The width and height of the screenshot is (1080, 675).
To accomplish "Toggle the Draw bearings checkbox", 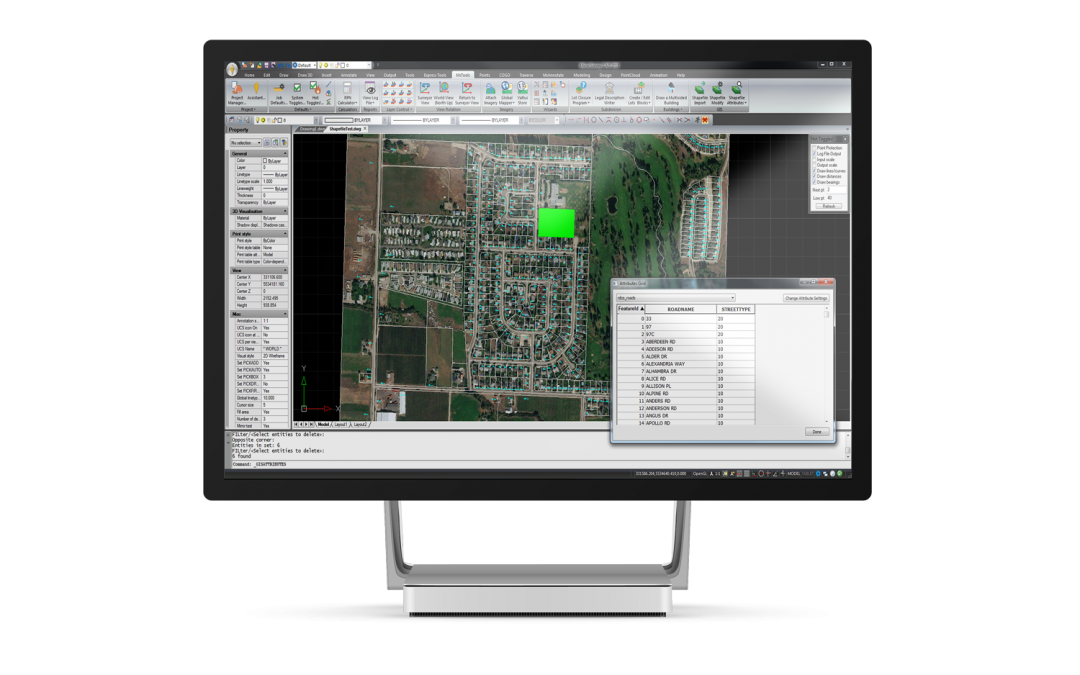I will pyautogui.click(x=812, y=182).
